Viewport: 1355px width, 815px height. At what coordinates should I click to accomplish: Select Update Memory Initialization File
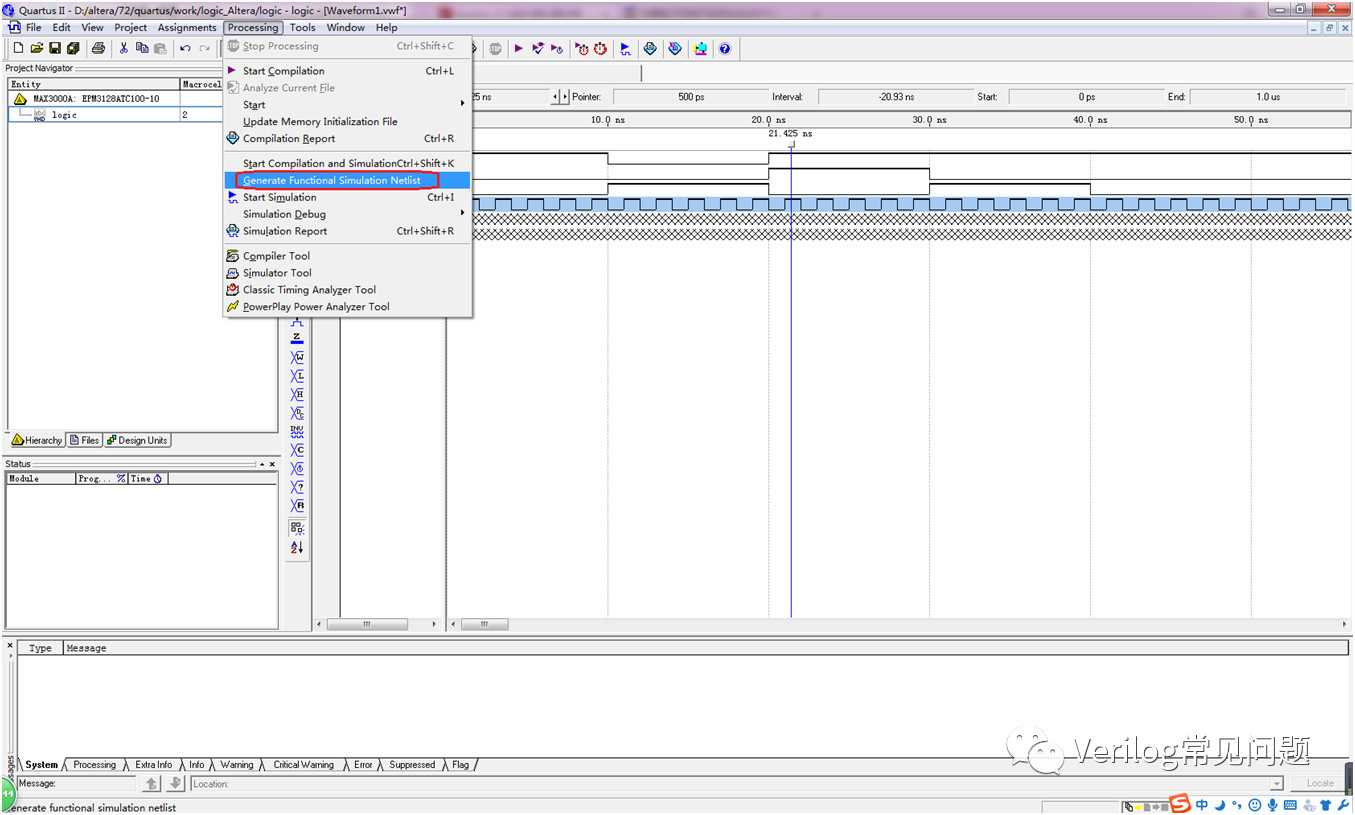point(346,121)
